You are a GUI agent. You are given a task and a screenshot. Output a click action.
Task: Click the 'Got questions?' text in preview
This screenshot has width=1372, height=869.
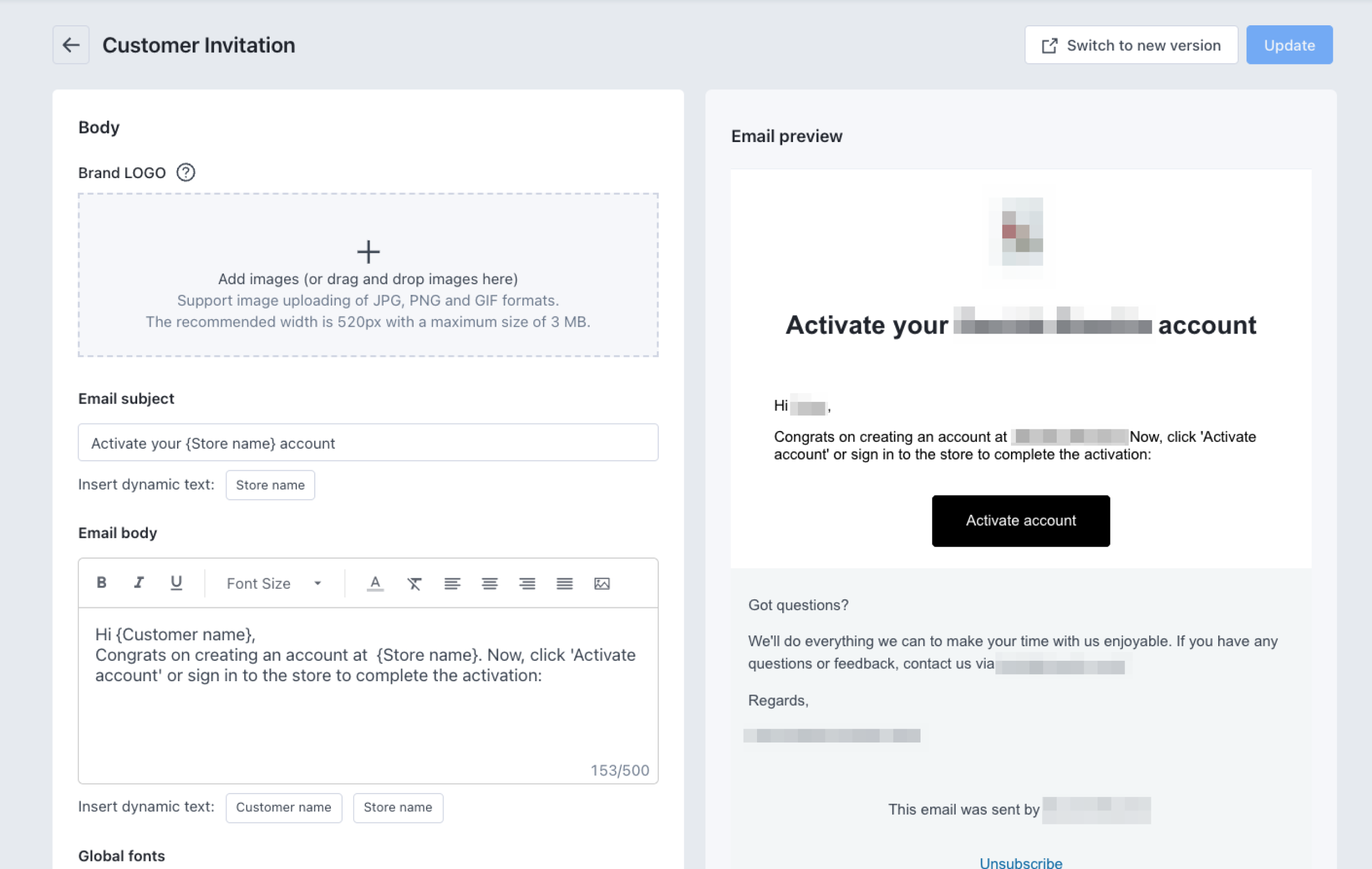(798, 605)
